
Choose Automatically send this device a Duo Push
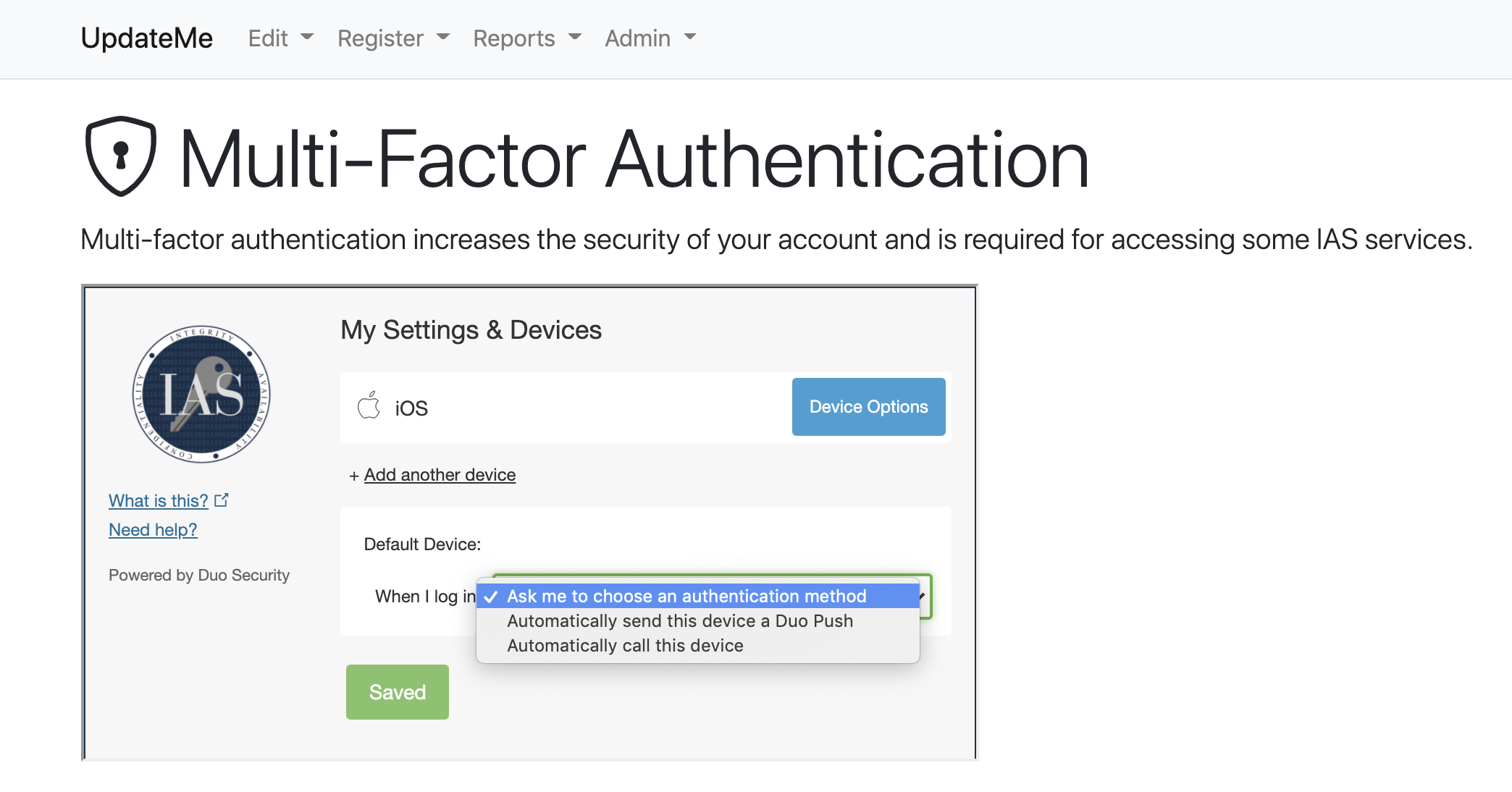(x=679, y=621)
